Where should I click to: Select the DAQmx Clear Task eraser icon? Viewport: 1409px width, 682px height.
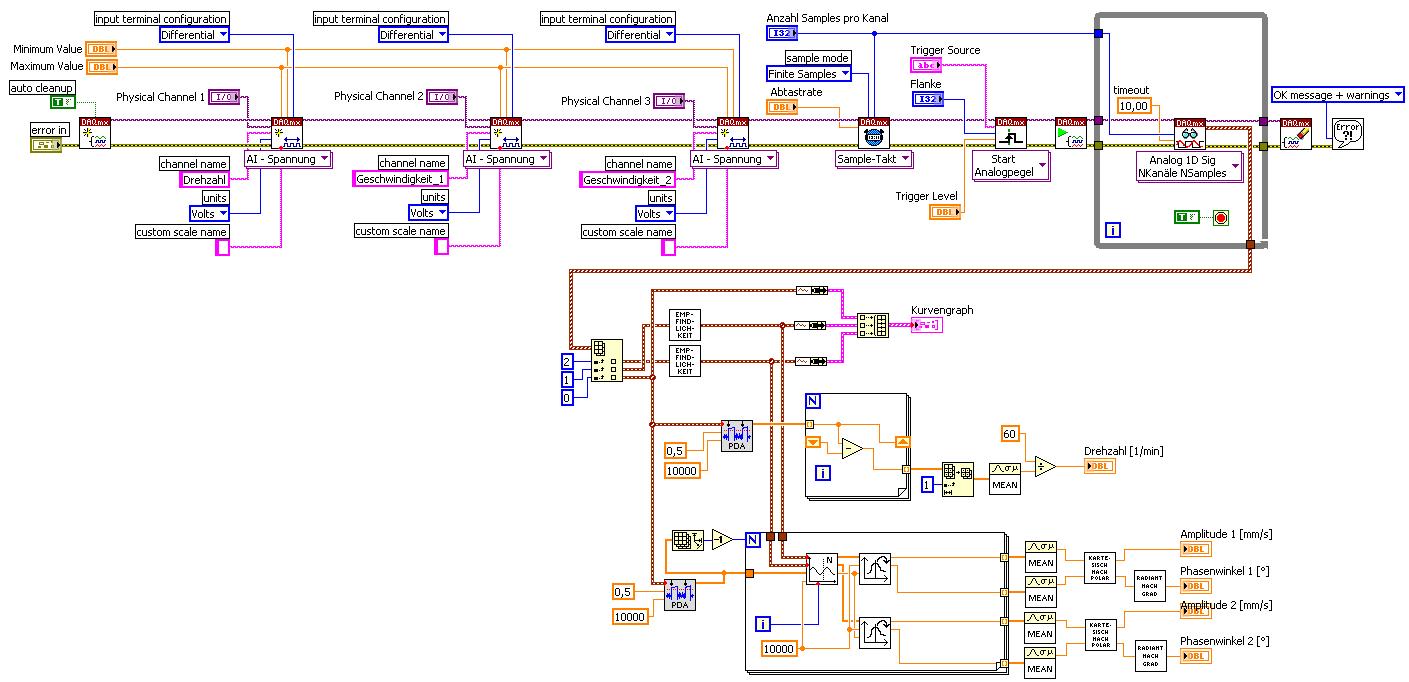click(x=1296, y=133)
